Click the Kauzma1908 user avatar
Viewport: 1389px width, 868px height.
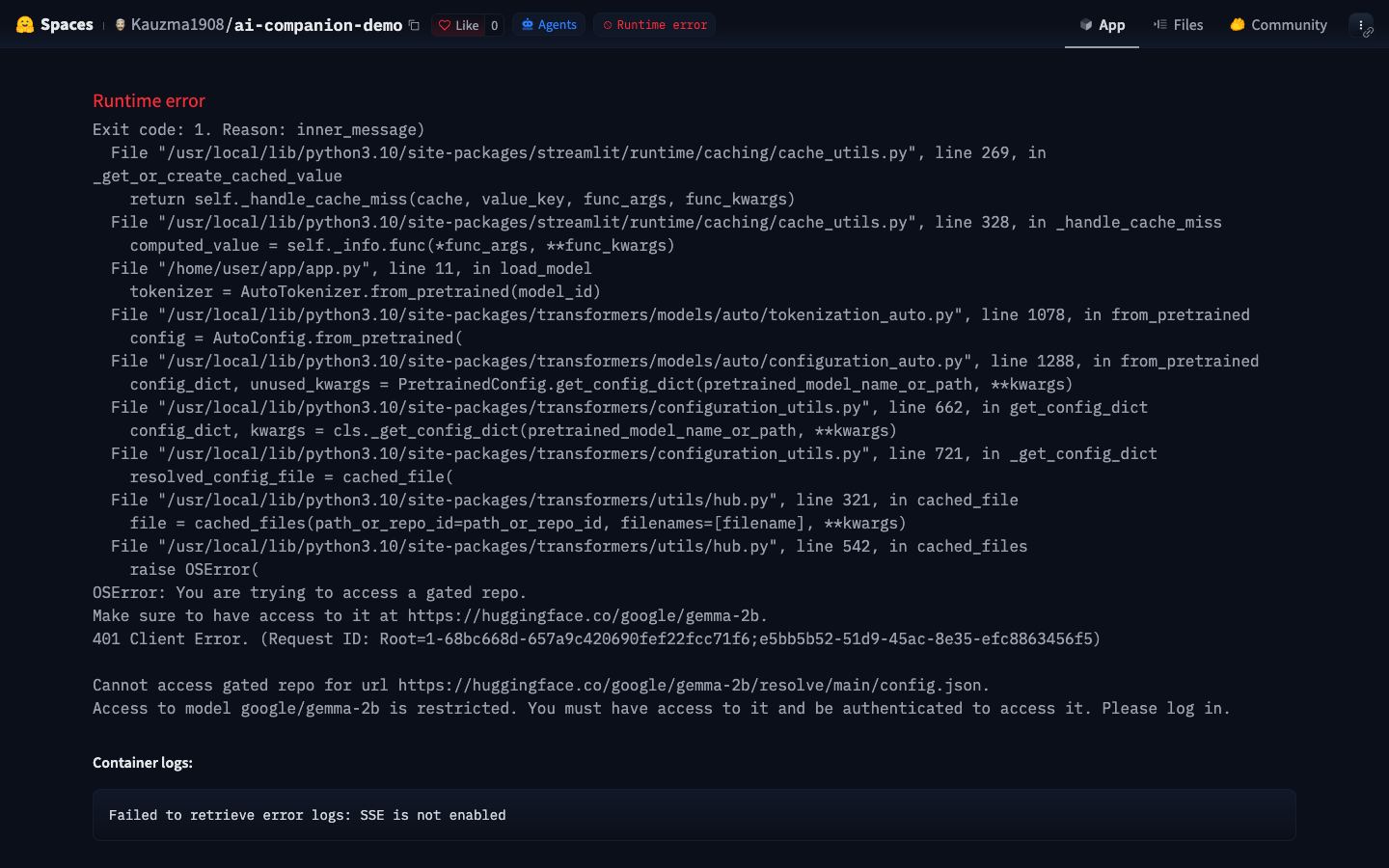(121, 25)
